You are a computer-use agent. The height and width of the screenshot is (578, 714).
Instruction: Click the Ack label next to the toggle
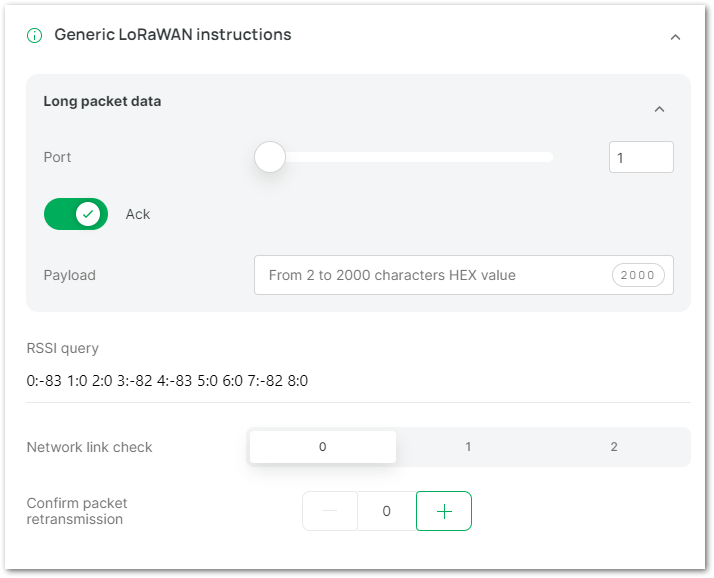coord(138,214)
